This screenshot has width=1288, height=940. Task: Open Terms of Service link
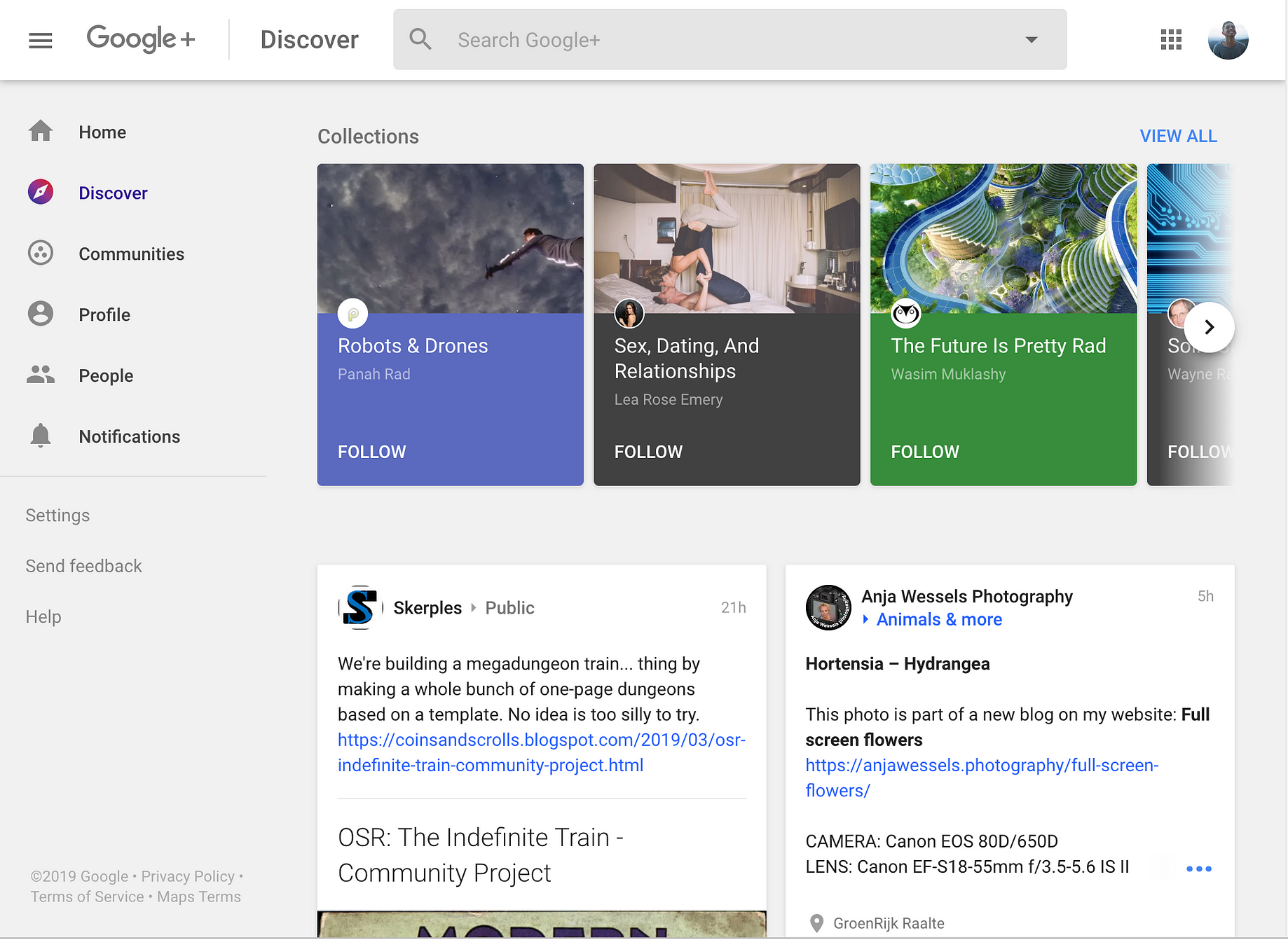(87, 897)
